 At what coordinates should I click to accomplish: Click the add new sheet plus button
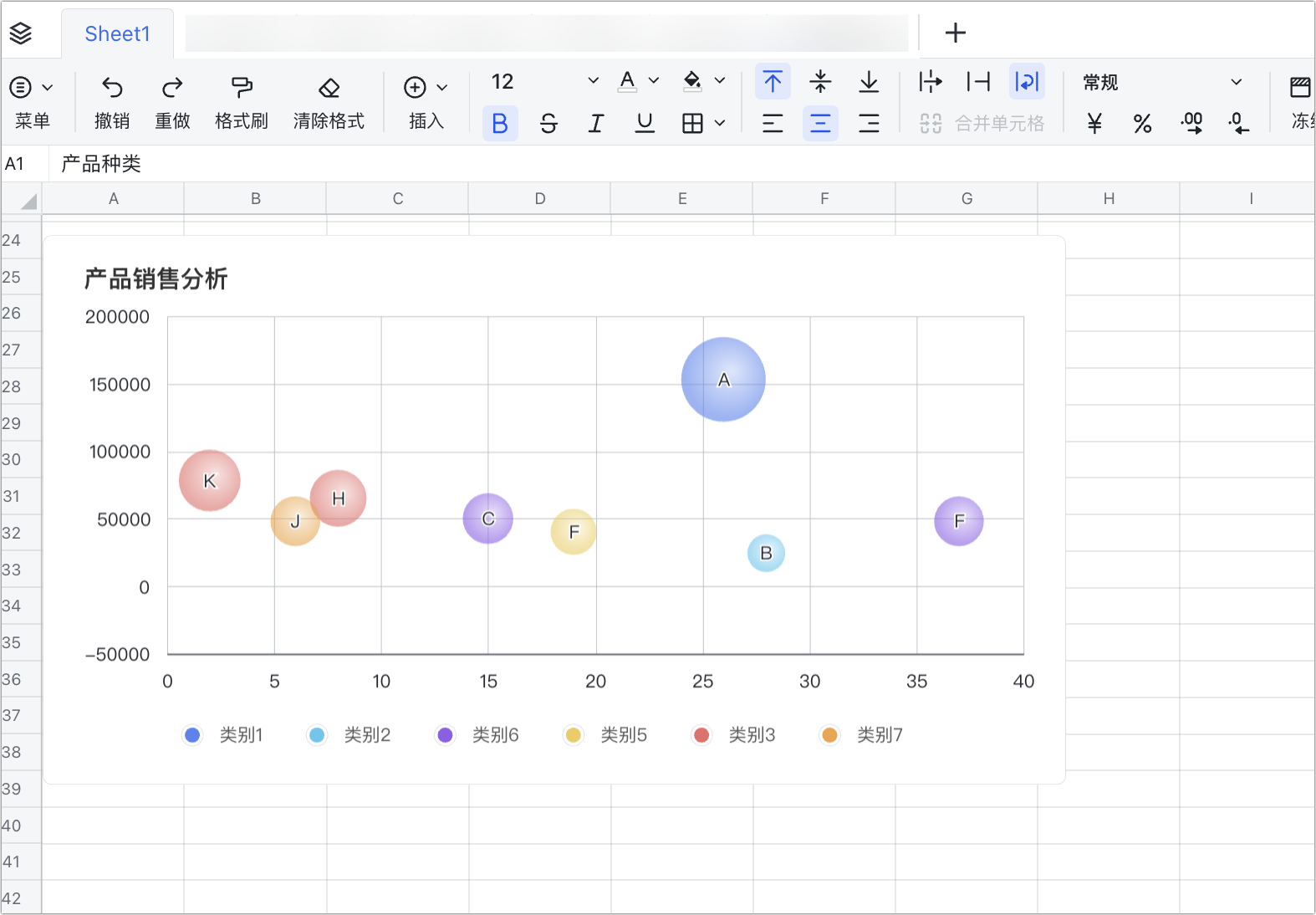[x=955, y=33]
